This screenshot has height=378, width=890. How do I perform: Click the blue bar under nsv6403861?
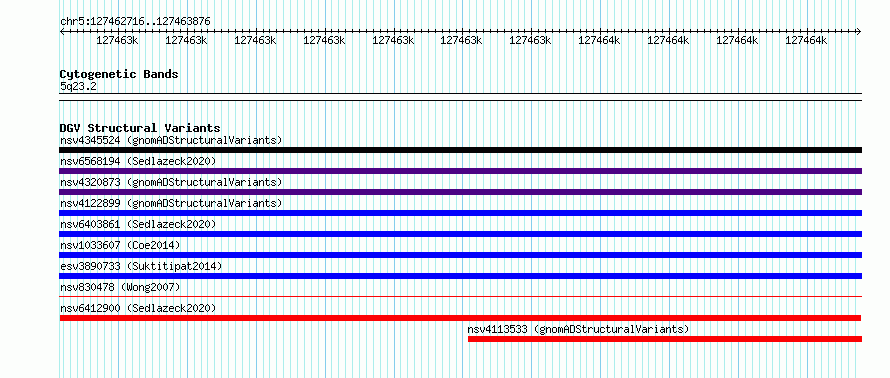[x=460, y=234]
